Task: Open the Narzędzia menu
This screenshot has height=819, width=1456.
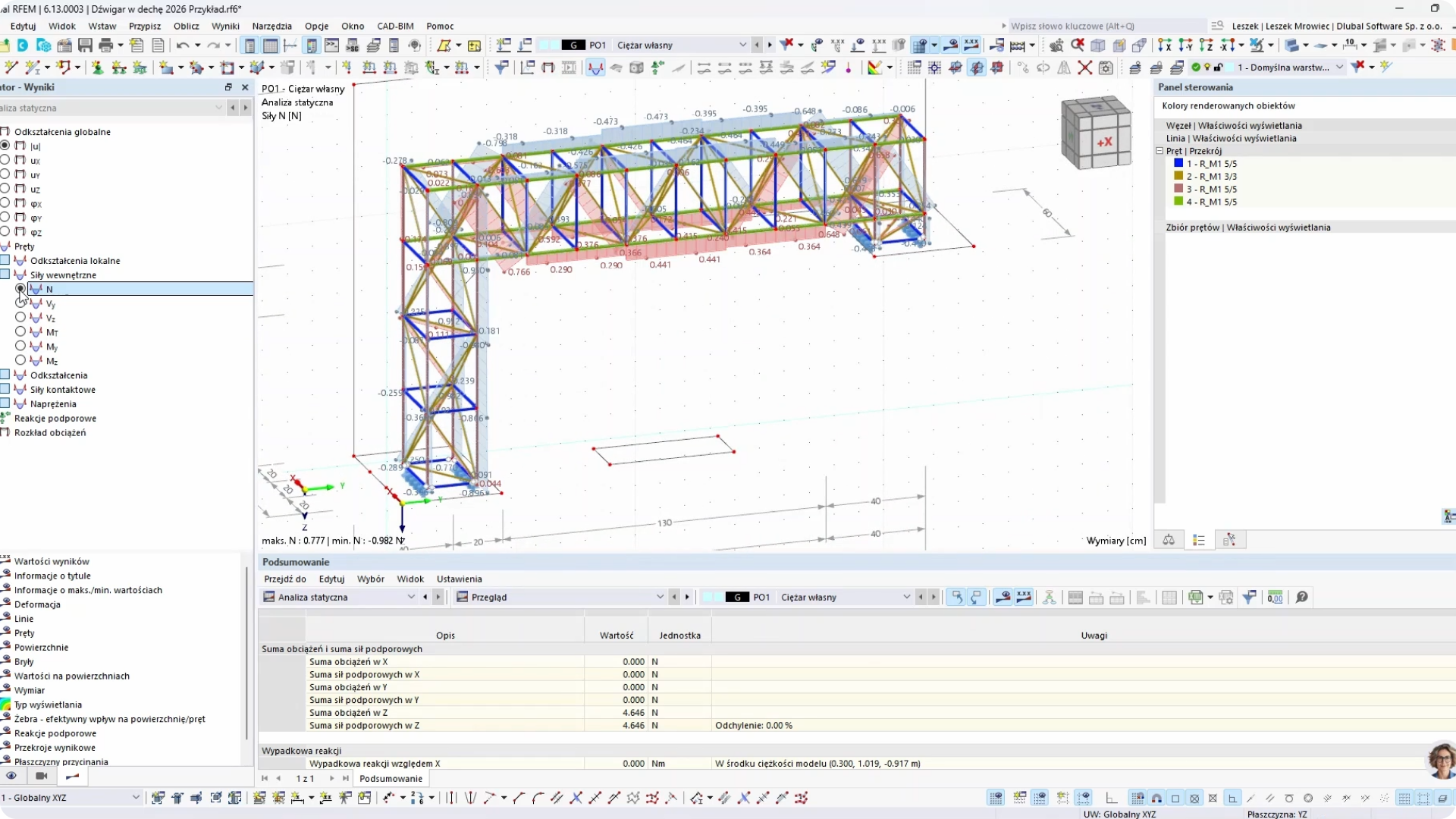Action: click(x=271, y=26)
